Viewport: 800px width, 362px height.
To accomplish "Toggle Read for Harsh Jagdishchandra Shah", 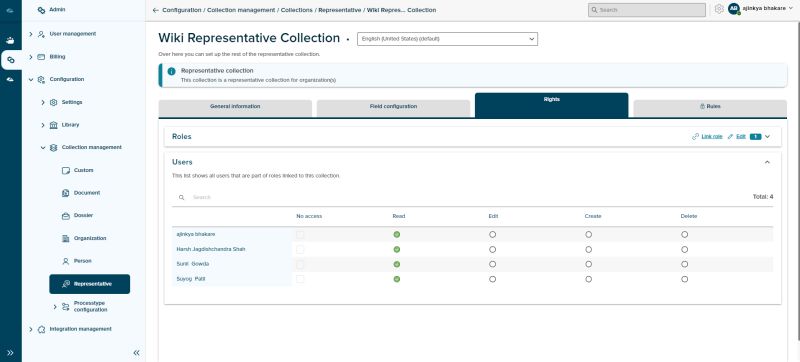I will click(396, 249).
